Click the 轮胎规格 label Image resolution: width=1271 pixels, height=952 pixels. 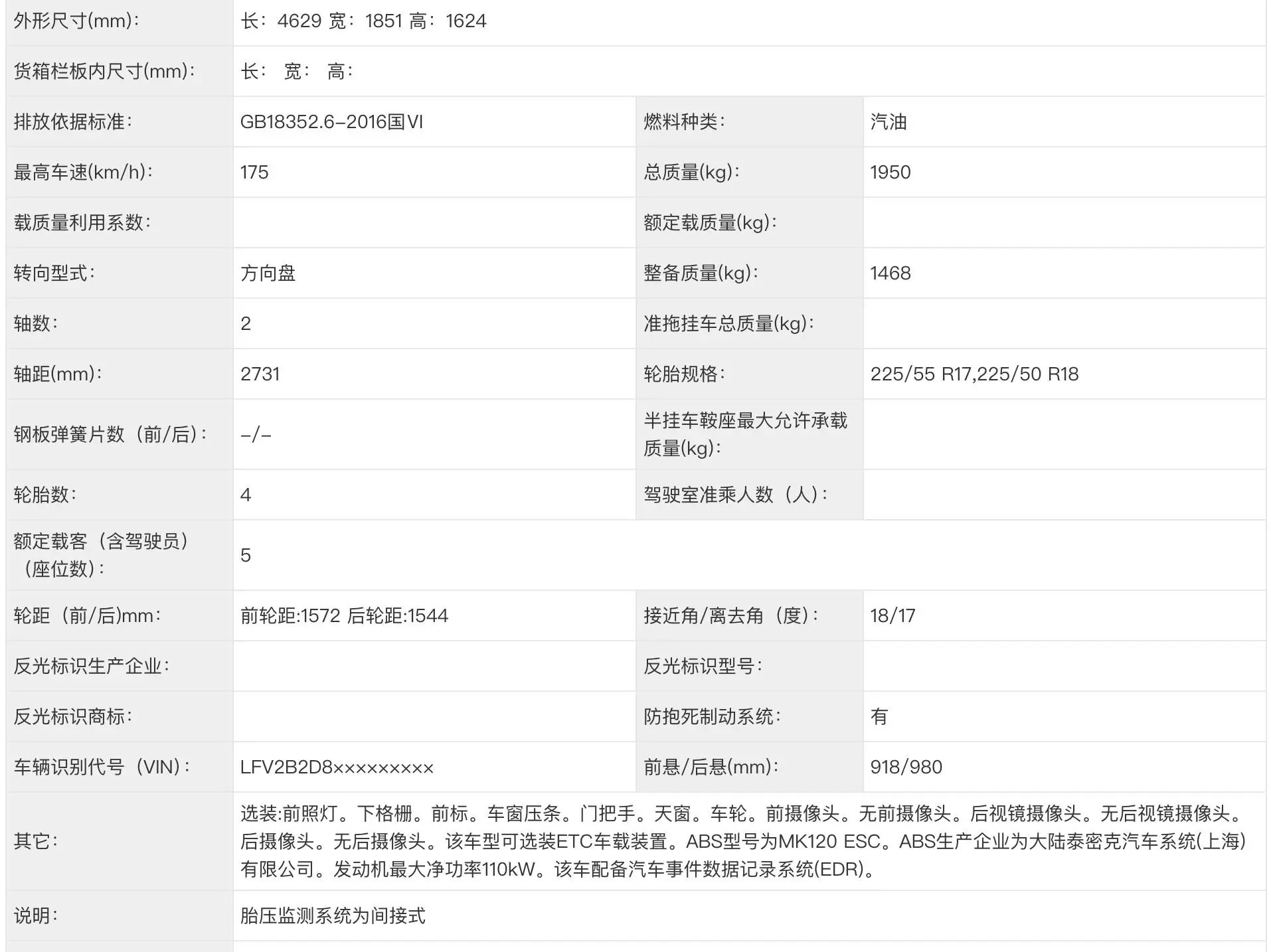point(684,374)
